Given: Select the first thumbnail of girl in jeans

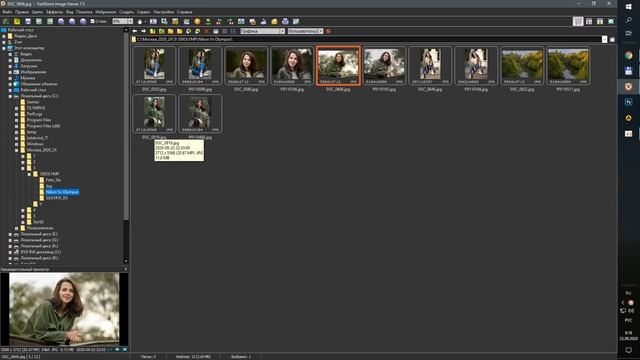Looking at the screenshot, I should (154, 66).
